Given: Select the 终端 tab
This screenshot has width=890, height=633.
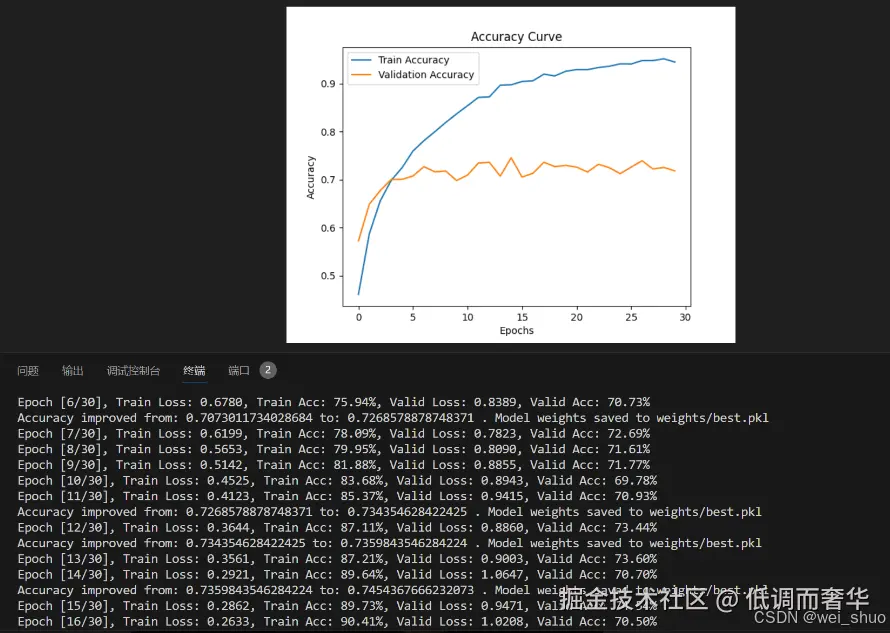Looking at the screenshot, I should pos(194,371).
